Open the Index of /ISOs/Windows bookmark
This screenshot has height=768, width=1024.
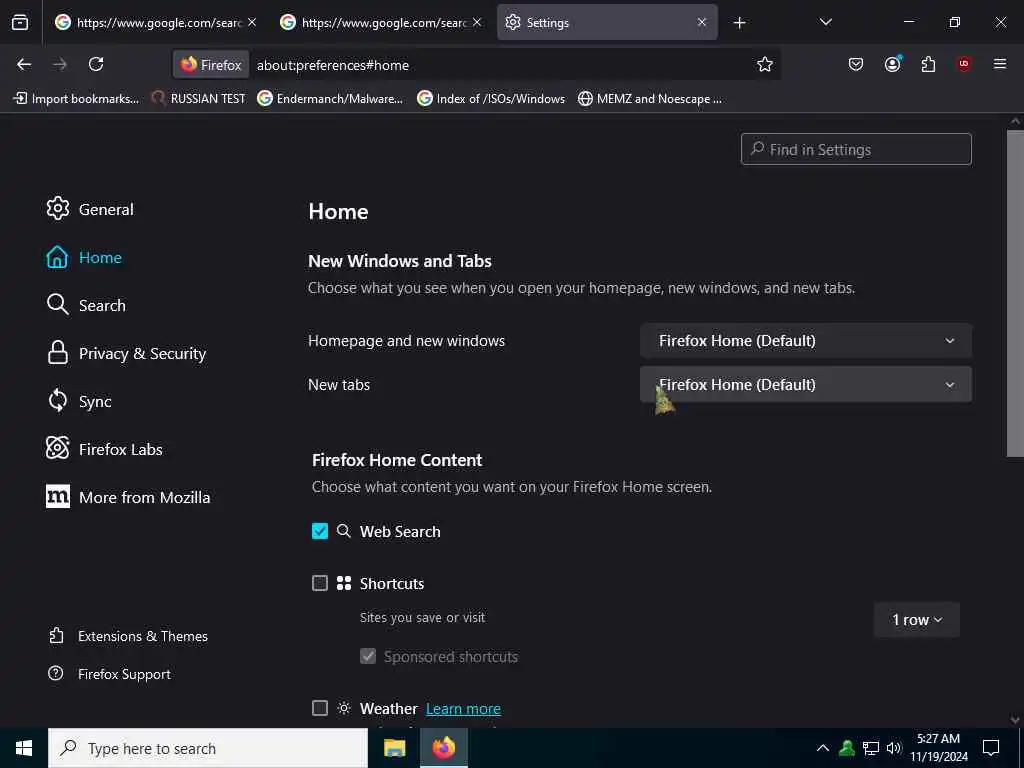[x=491, y=99]
